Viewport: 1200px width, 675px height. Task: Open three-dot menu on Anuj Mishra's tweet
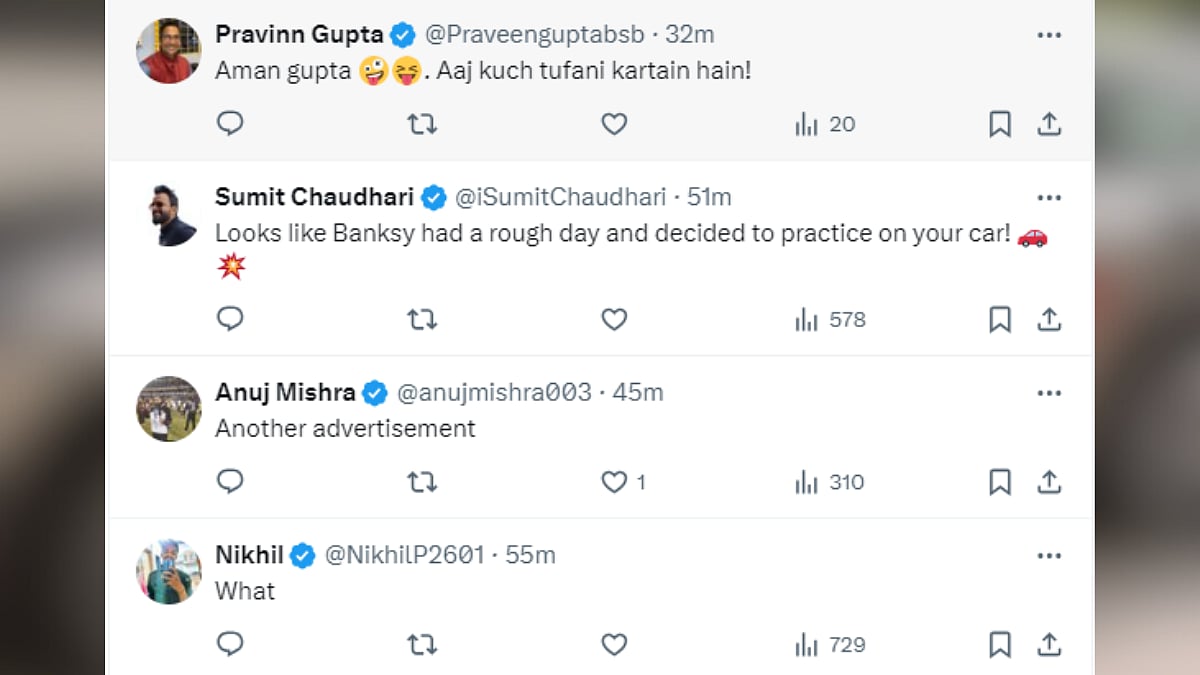(1048, 393)
